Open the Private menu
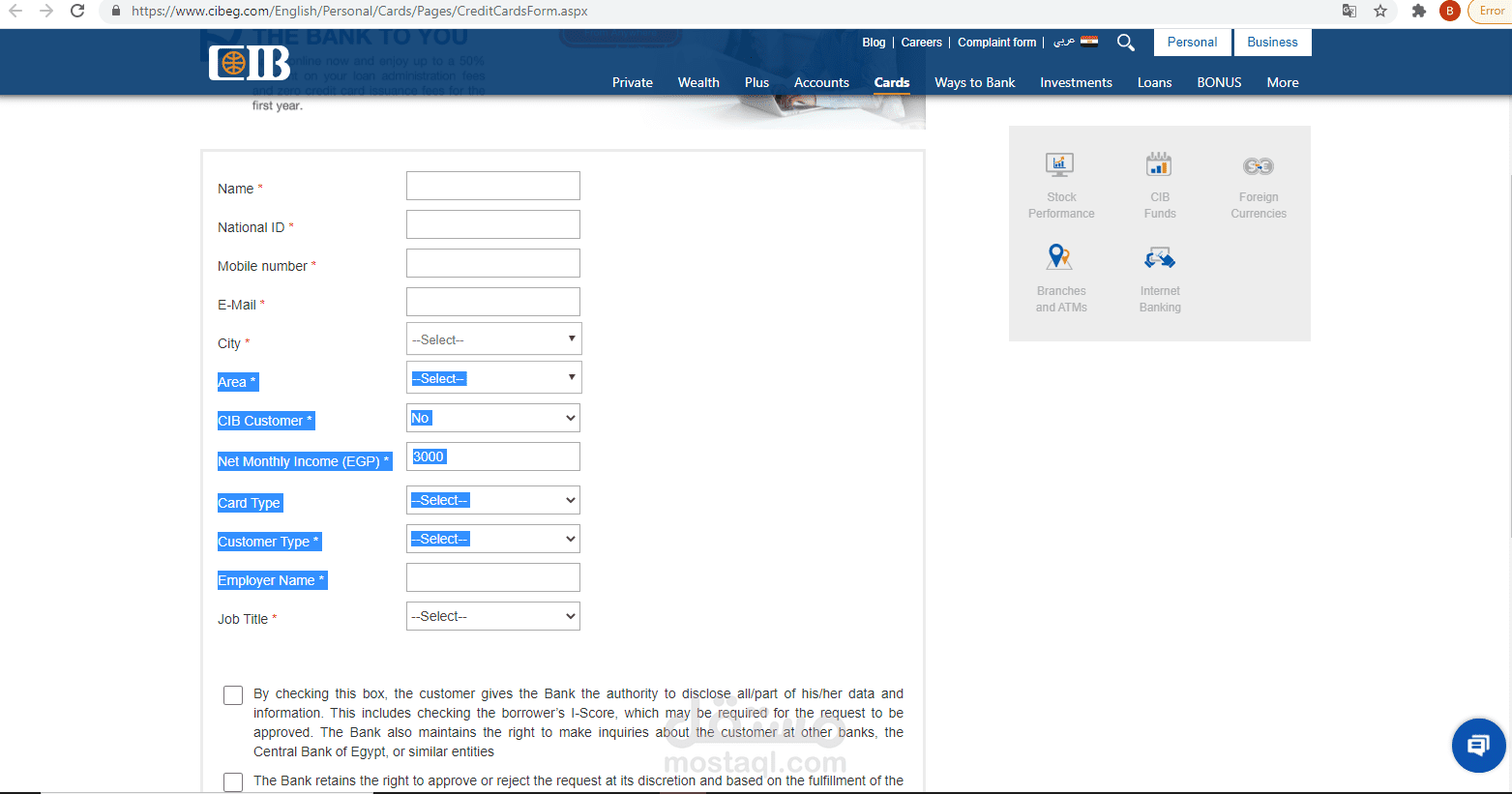1512x794 pixels. (633, 82)
